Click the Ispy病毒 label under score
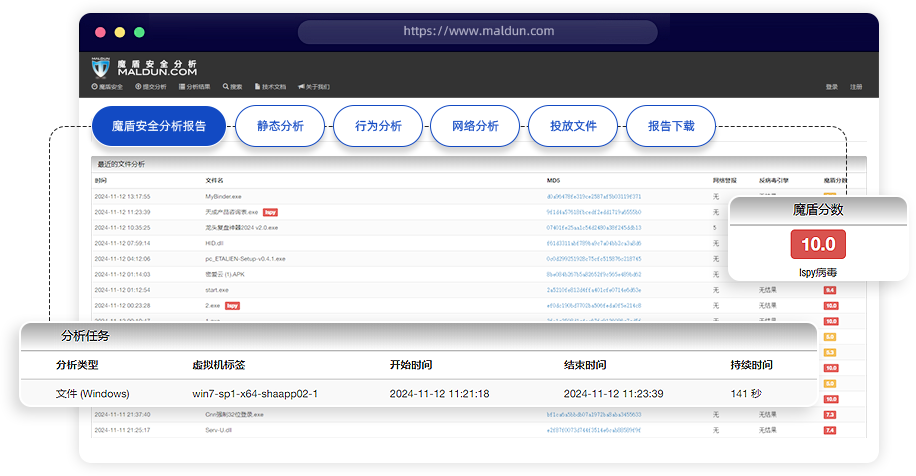This screenshot has width=916, height=476. coord(818,273)
